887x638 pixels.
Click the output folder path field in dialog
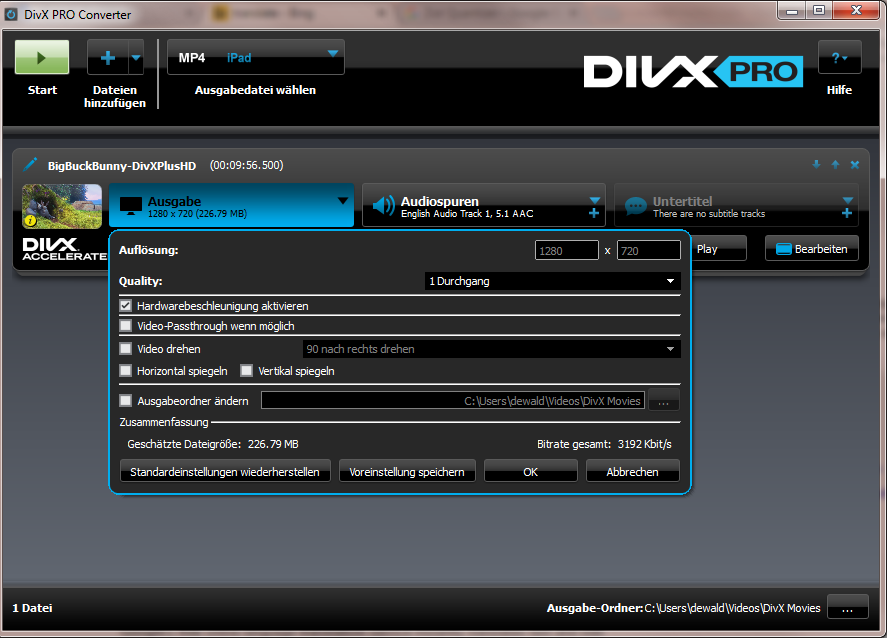(453, 400)
